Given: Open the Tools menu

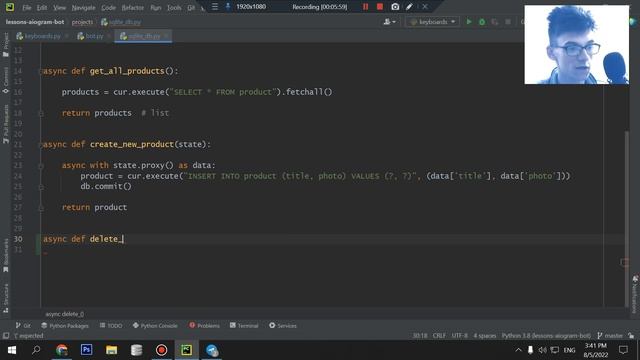Looking at the screenshot, I should 174,7.
